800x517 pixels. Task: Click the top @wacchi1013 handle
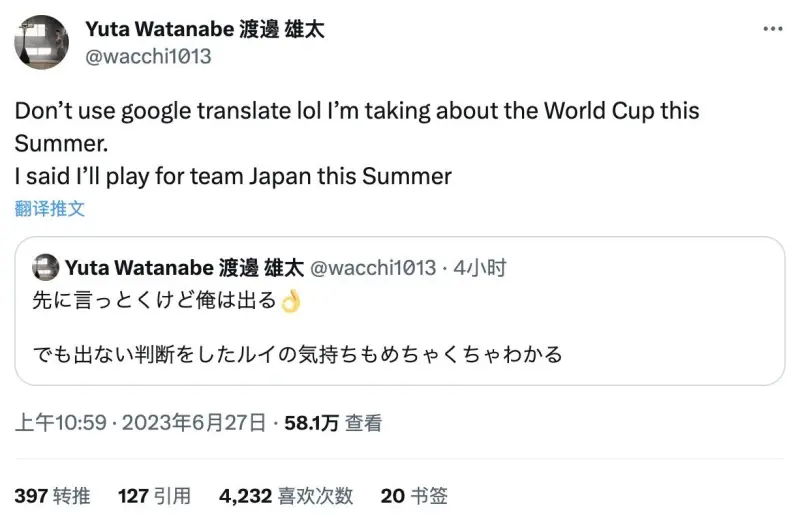coord(148,56)
